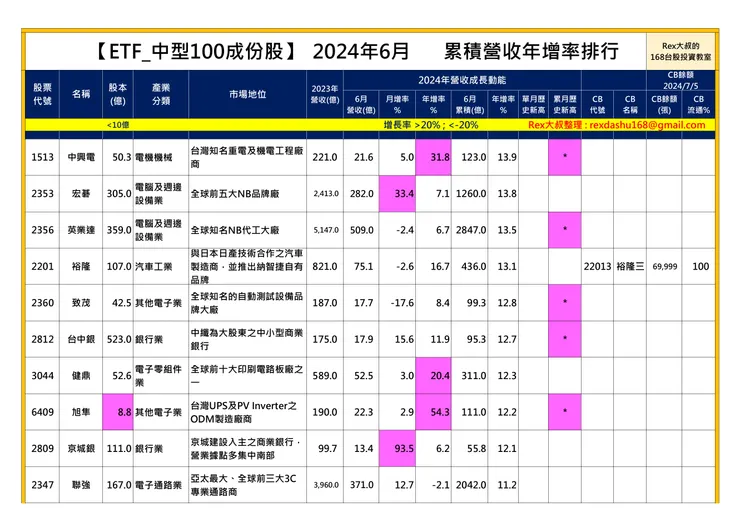Screen dimensions: 740x523
Task: Click 京城銀 2023 revenue 99.7
Action: [328, 448]
